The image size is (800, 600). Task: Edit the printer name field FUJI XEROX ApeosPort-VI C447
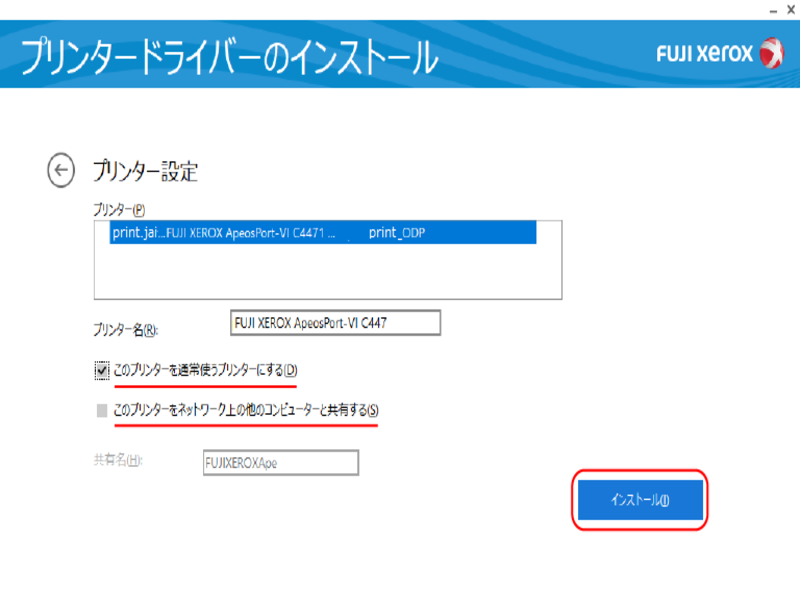coord(335,323)
